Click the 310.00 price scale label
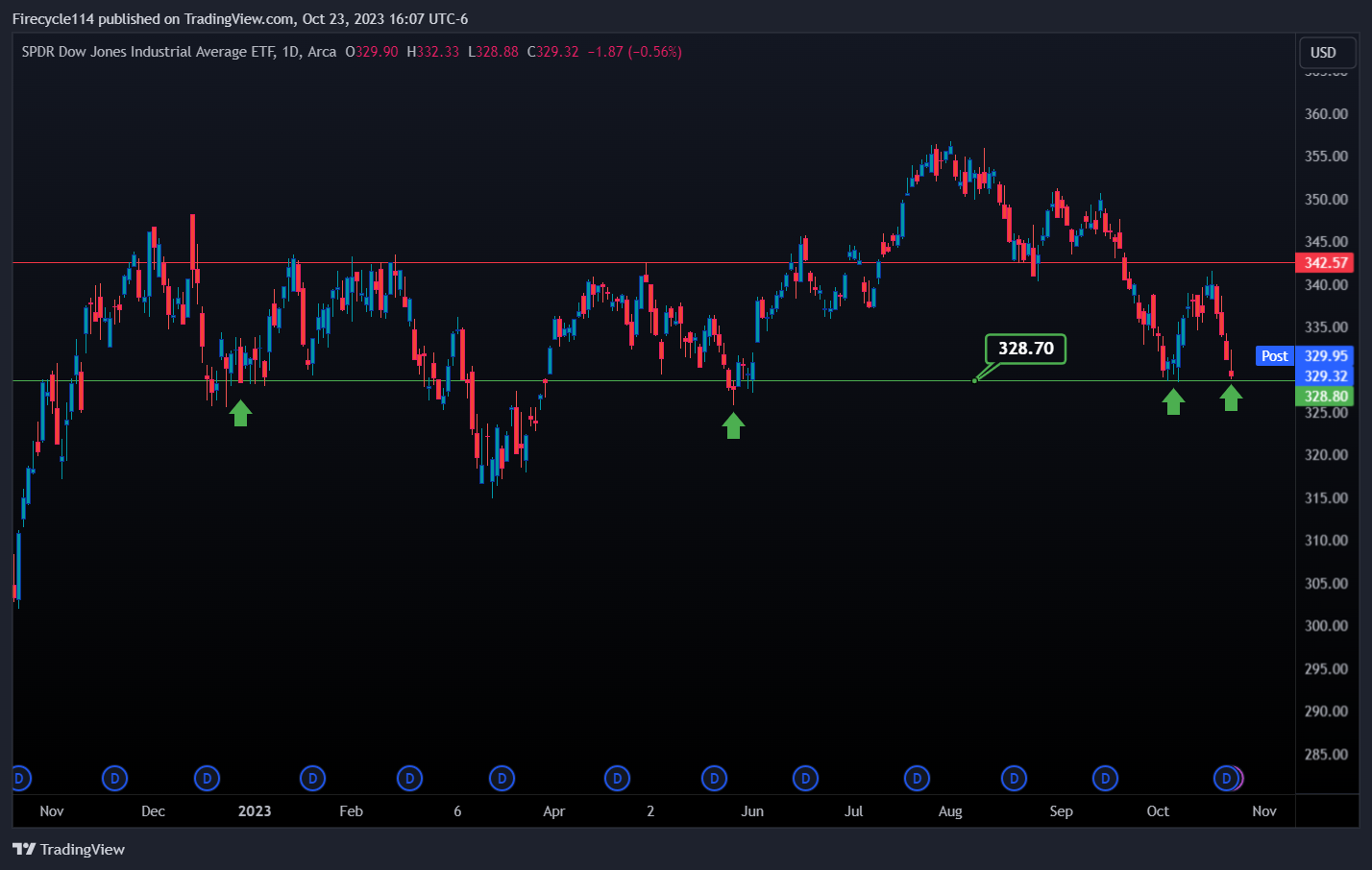Viewport: 1372px width, 870px height. coord(1326,541)
